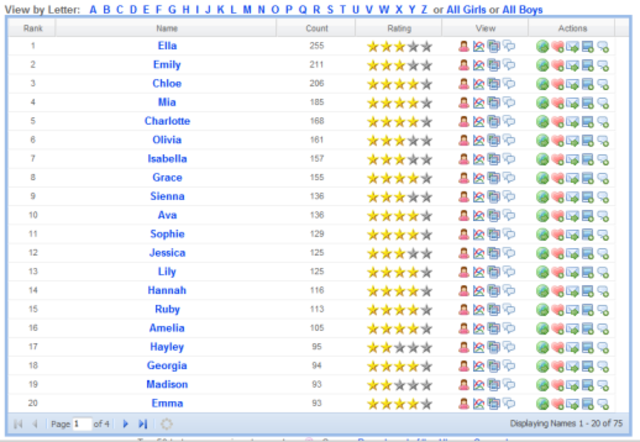Rate Hayley using the third star
Viewport: 640px width, 442px height.
pos(400,348)
